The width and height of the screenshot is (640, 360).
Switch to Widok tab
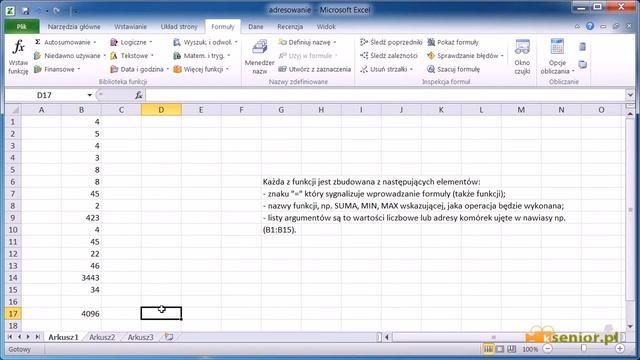(x=326, y=27)
